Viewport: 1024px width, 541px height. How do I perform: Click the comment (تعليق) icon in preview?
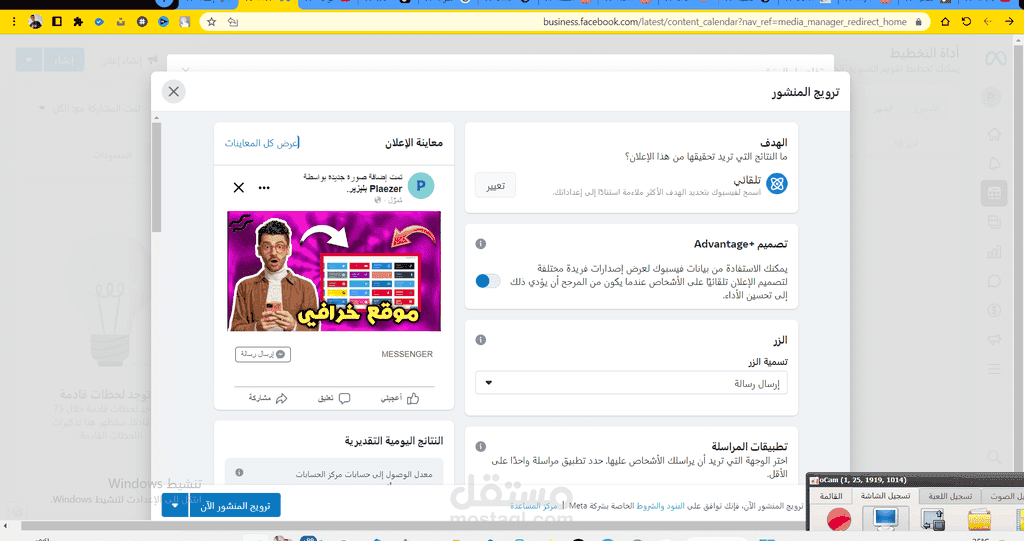(x=344, y=399)
